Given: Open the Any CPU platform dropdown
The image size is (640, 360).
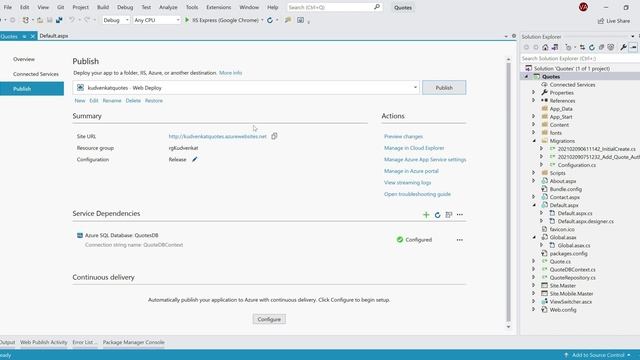Looking at the screenshot, I should 157,20.
